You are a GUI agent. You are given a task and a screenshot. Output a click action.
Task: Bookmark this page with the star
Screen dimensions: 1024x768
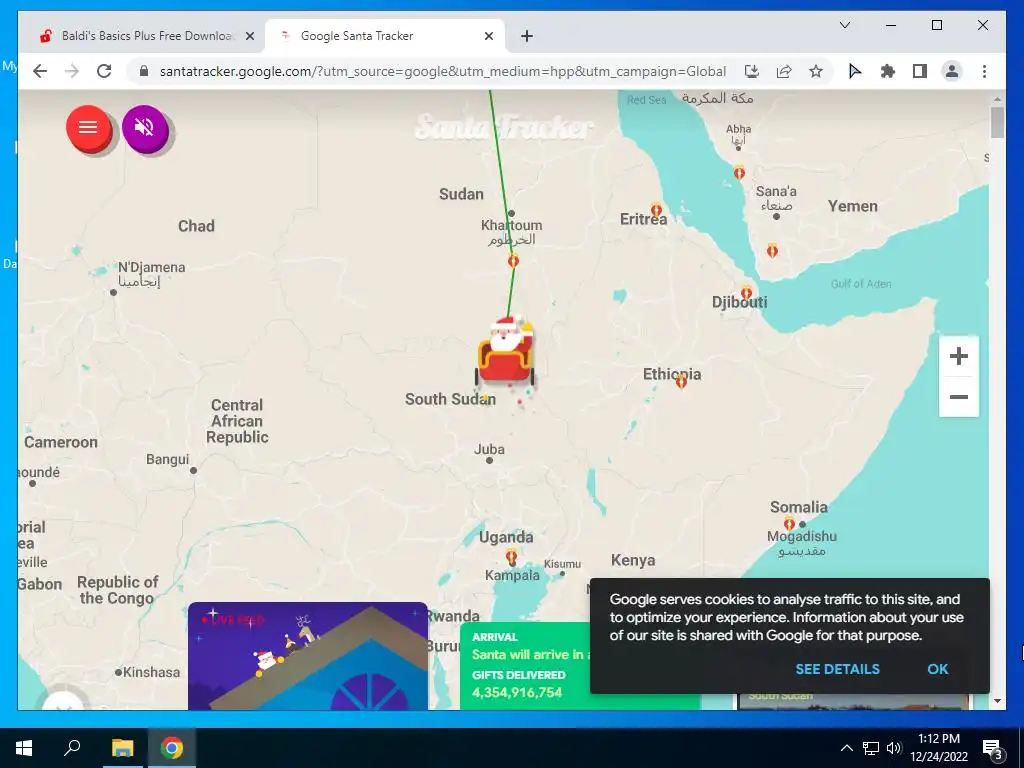816,71
